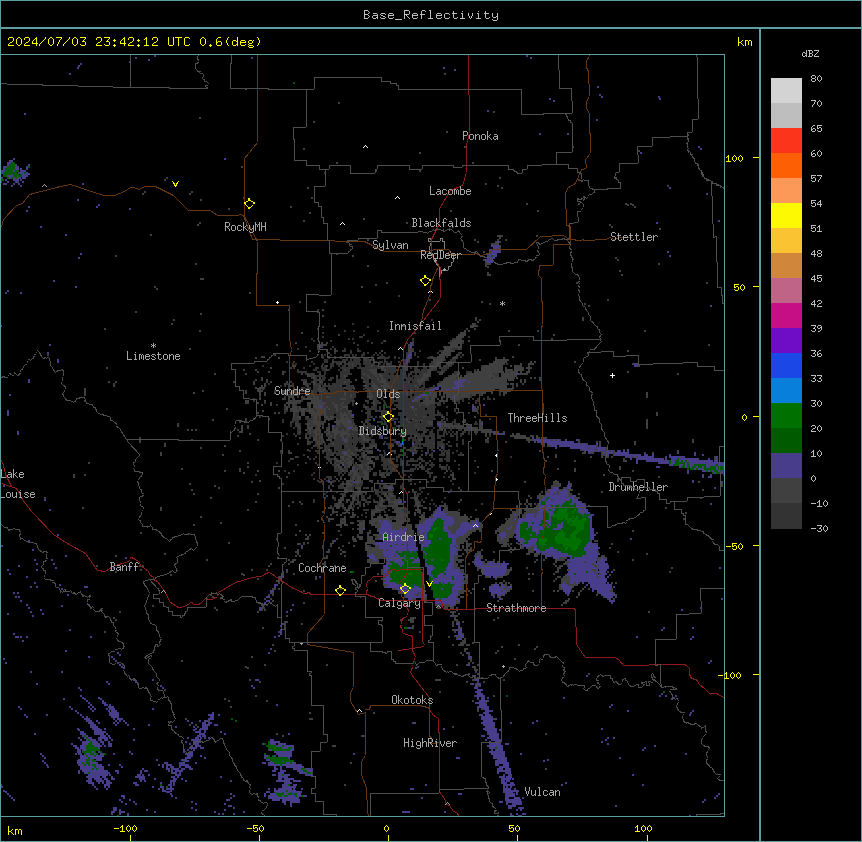Select the yellow diamond marker south of RedDeer
Image resolution: width=862 pixels, height=842 pixels.
(425, 281)
